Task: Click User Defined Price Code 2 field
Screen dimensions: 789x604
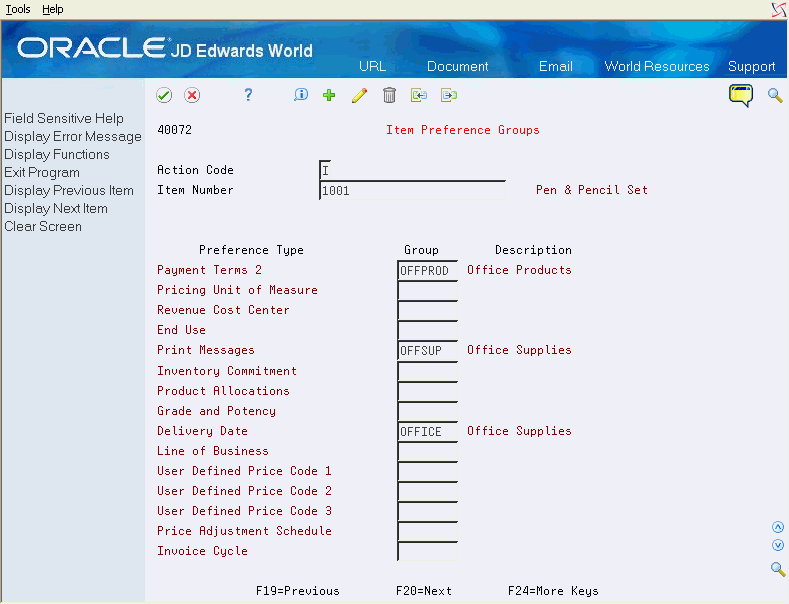Action: coord(427,492)
